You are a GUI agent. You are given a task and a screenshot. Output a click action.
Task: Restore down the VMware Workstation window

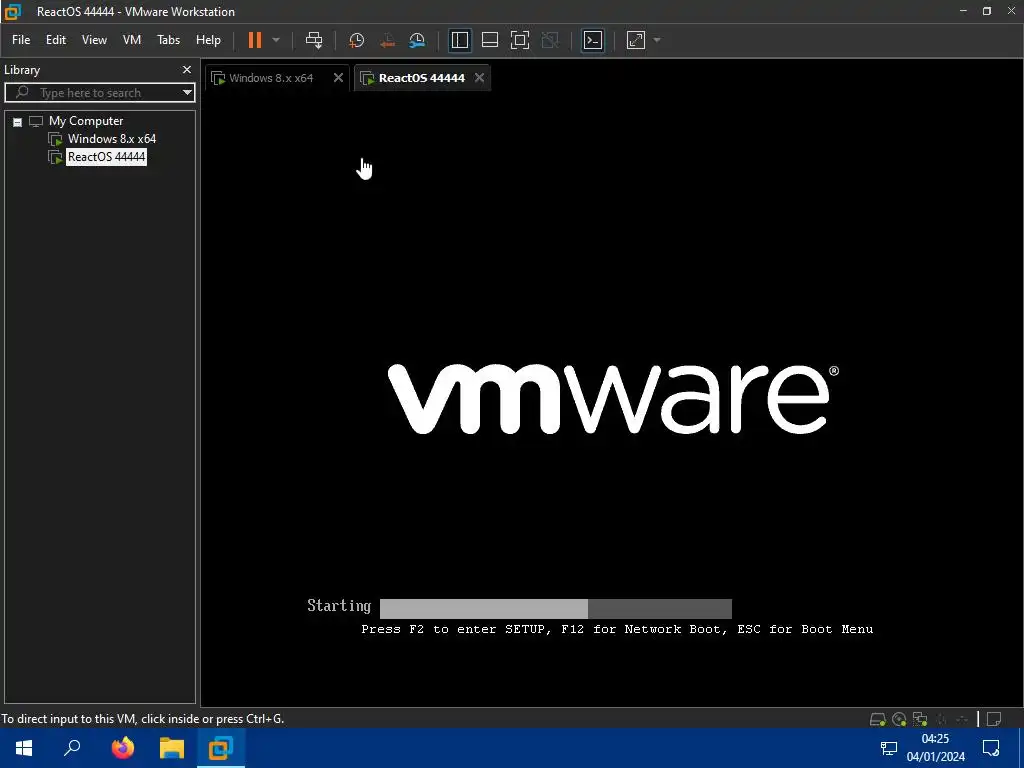pyautogui.click(x=987, y=11)
